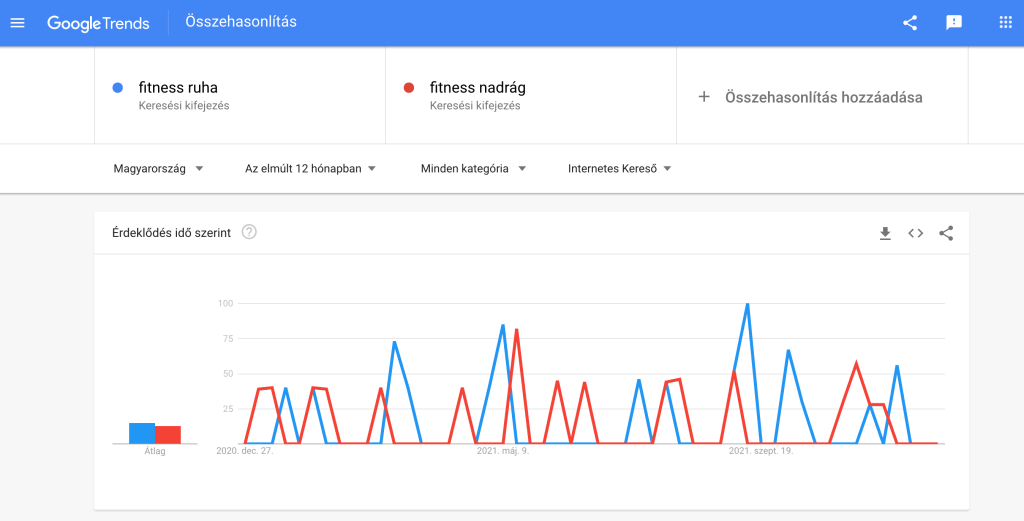1024x521 pixels.
Task: Click the Google Trends logo
Action: 98,23
